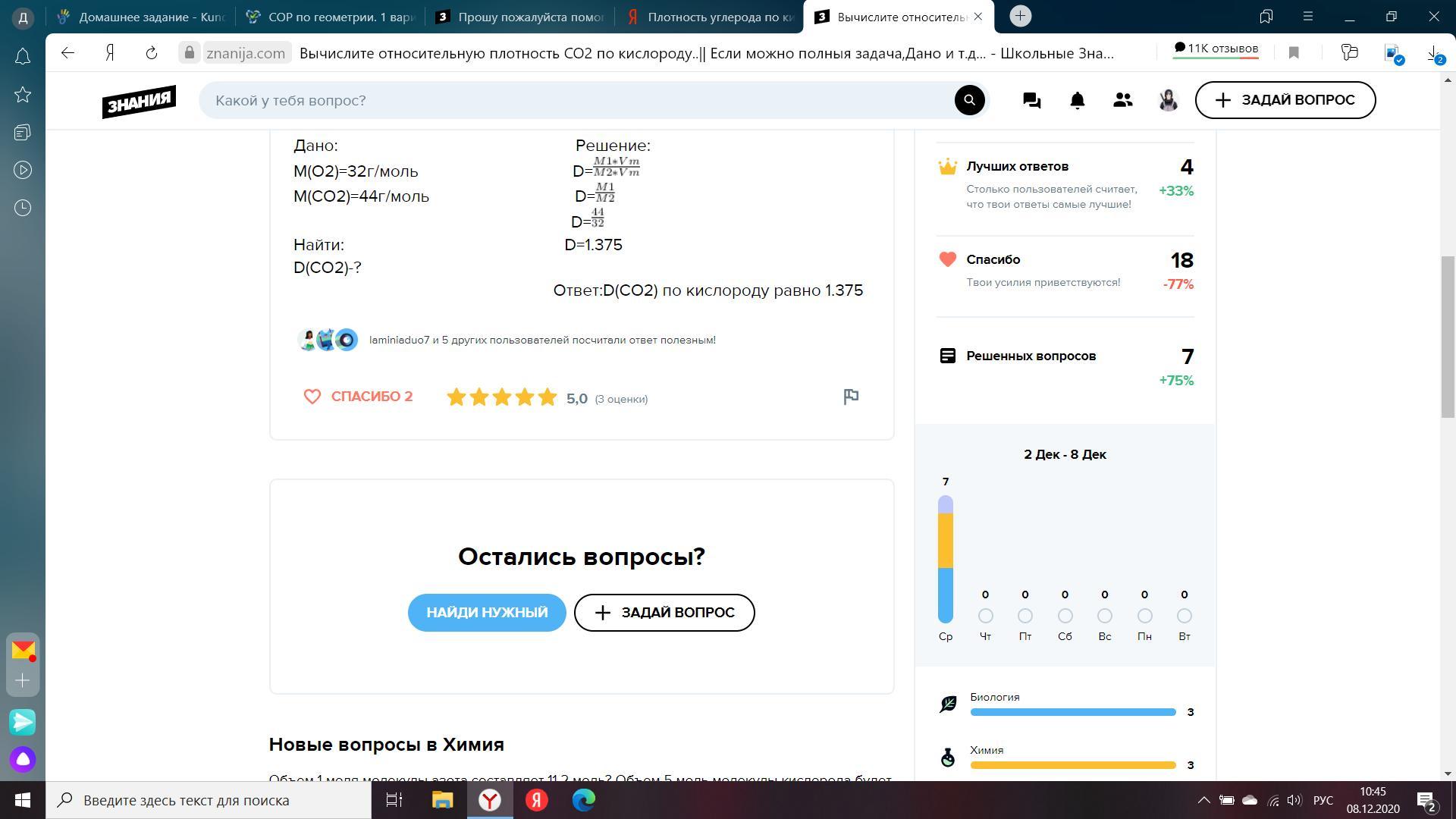Screen dimensions: 1456x819
Task: Select the Вт day circle in chart
Action: [1185, 616]
